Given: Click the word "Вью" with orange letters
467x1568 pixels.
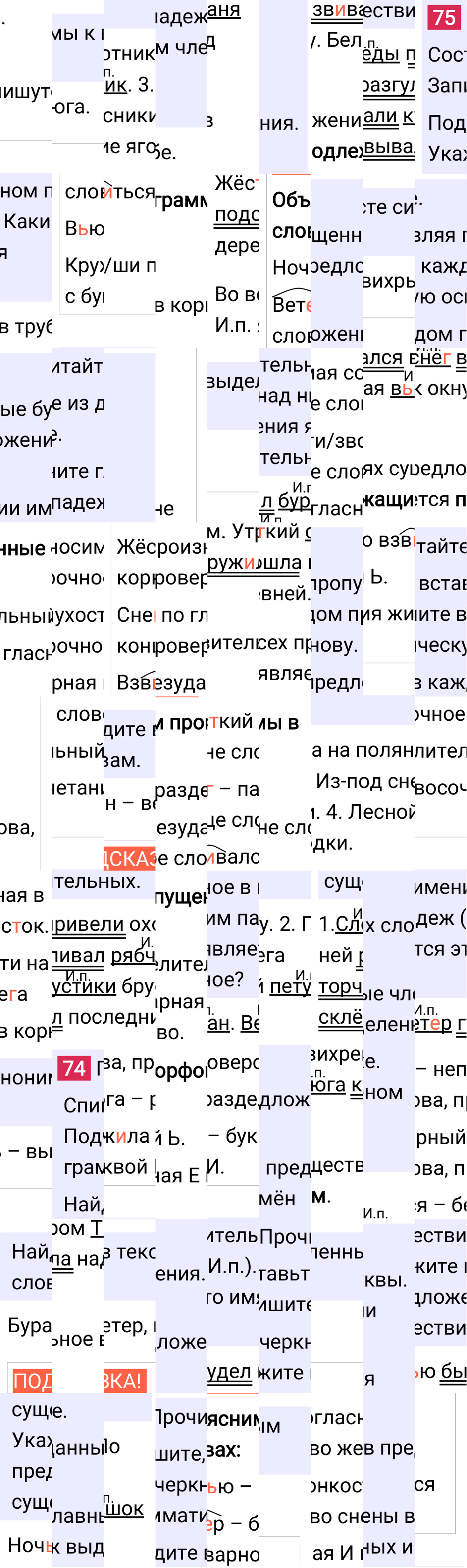Looking at the screenshot, I should pyautogui.click(x=85, y=228).
